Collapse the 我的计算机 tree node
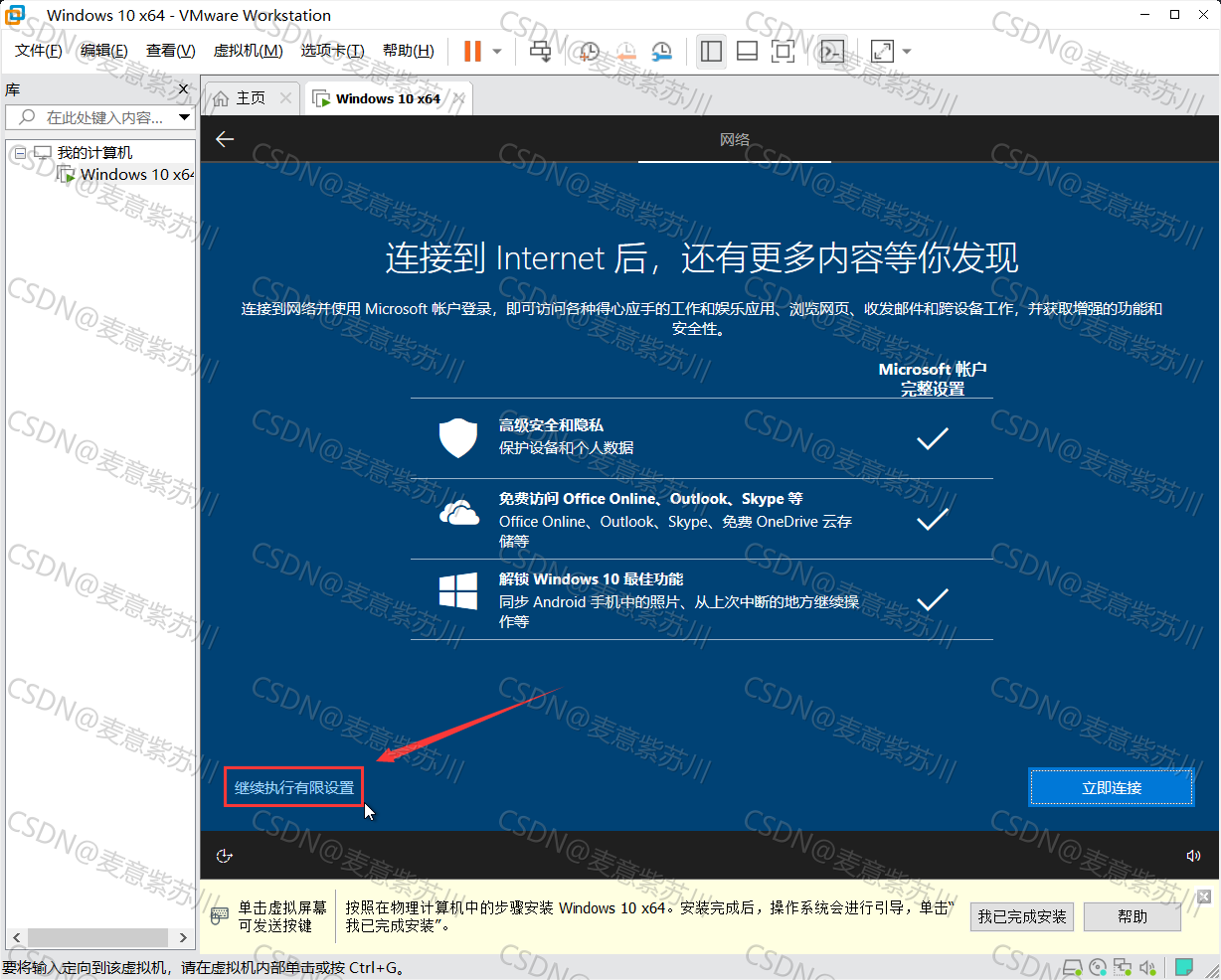 point(20,153)
